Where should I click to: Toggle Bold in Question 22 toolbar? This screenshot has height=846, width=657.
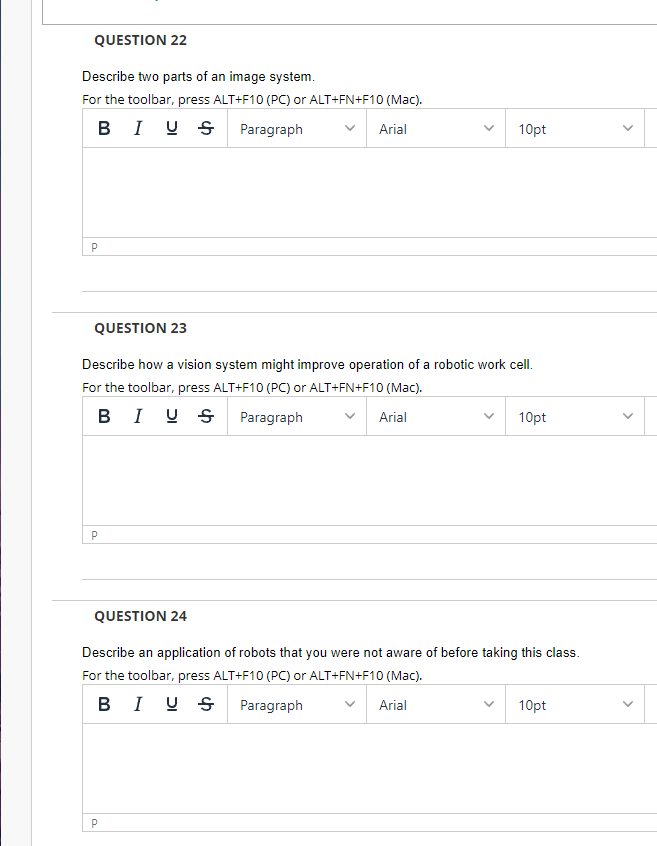pos(104,128)
